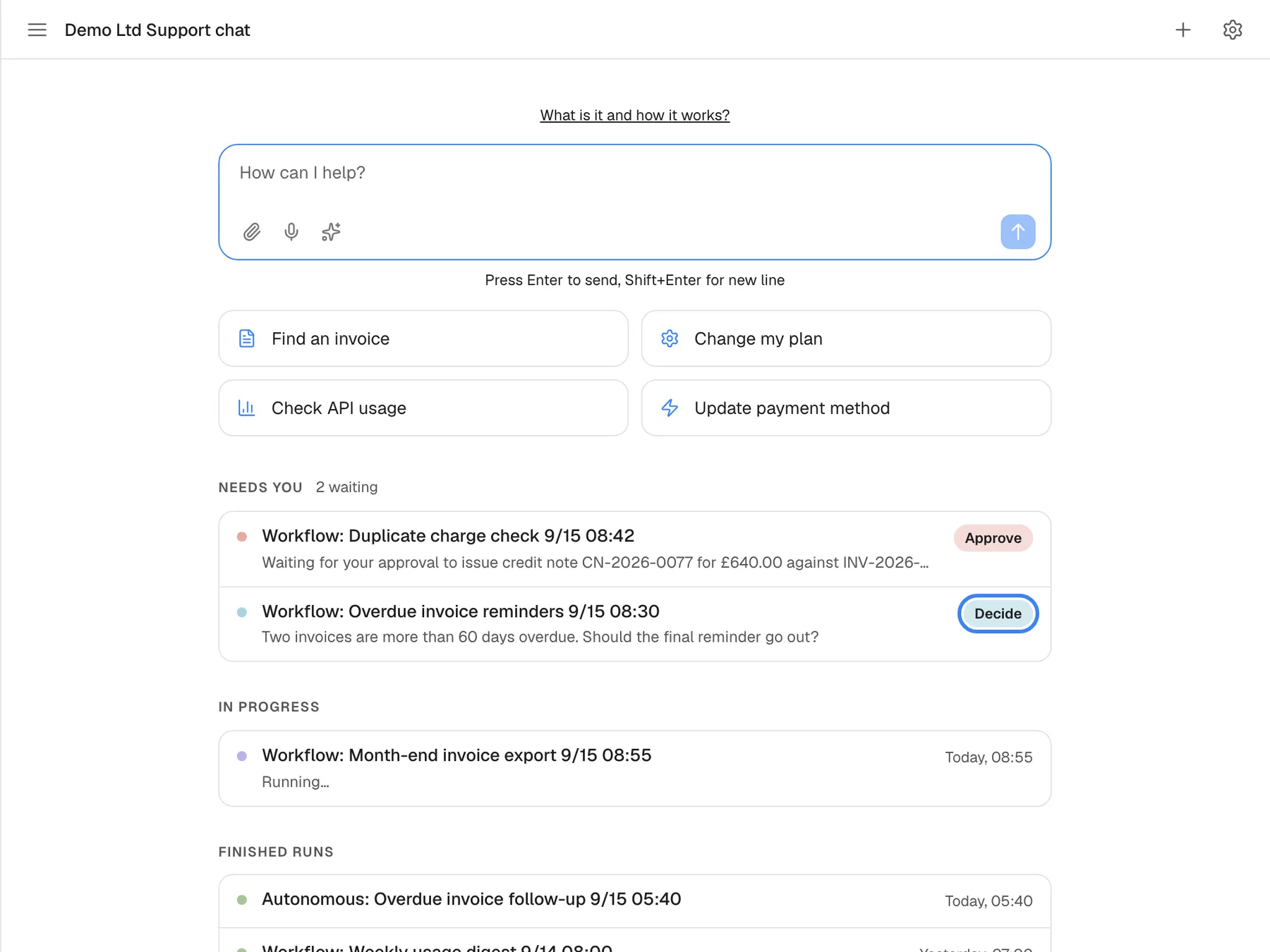Image resolution: width=1270 pixels, height=952 pixels.
Task: Click Decide on Overdue invoice reminders
Action: (x=998, y=614)
